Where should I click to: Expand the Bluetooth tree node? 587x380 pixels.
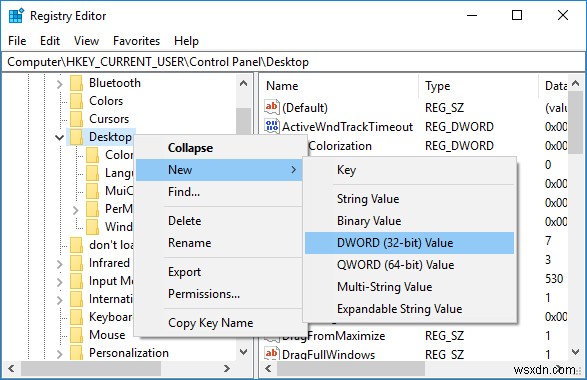pos(60,84)
